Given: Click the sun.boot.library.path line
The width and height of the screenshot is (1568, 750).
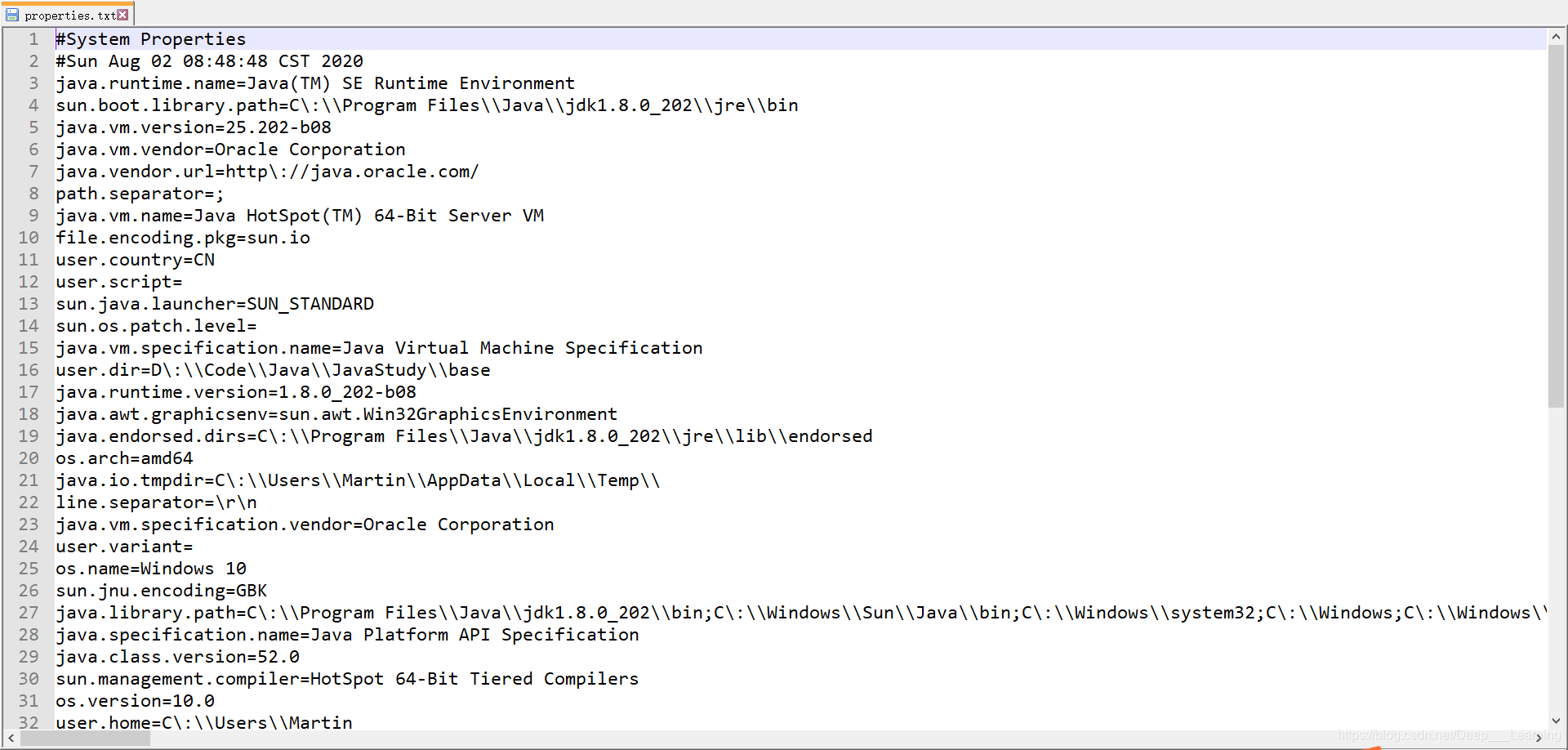Looking at the screenshot, I should pos(427,105).
